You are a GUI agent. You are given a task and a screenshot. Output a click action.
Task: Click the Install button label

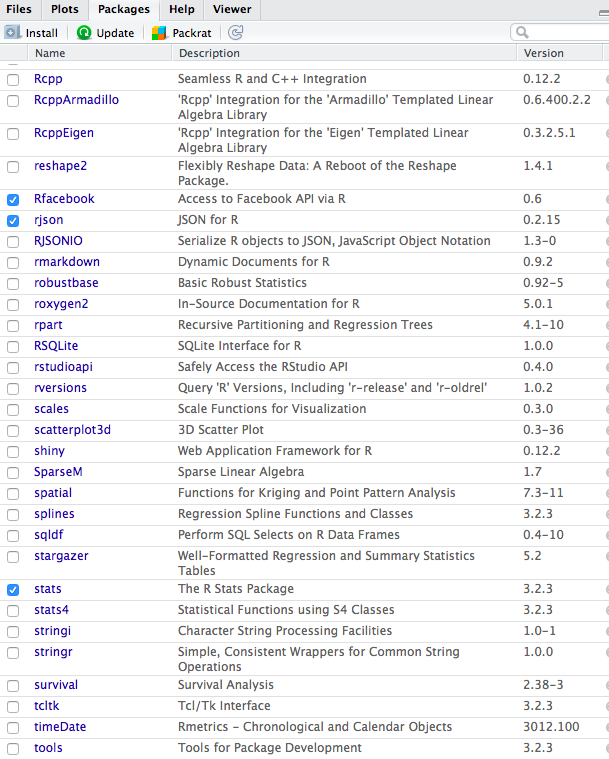42,33
